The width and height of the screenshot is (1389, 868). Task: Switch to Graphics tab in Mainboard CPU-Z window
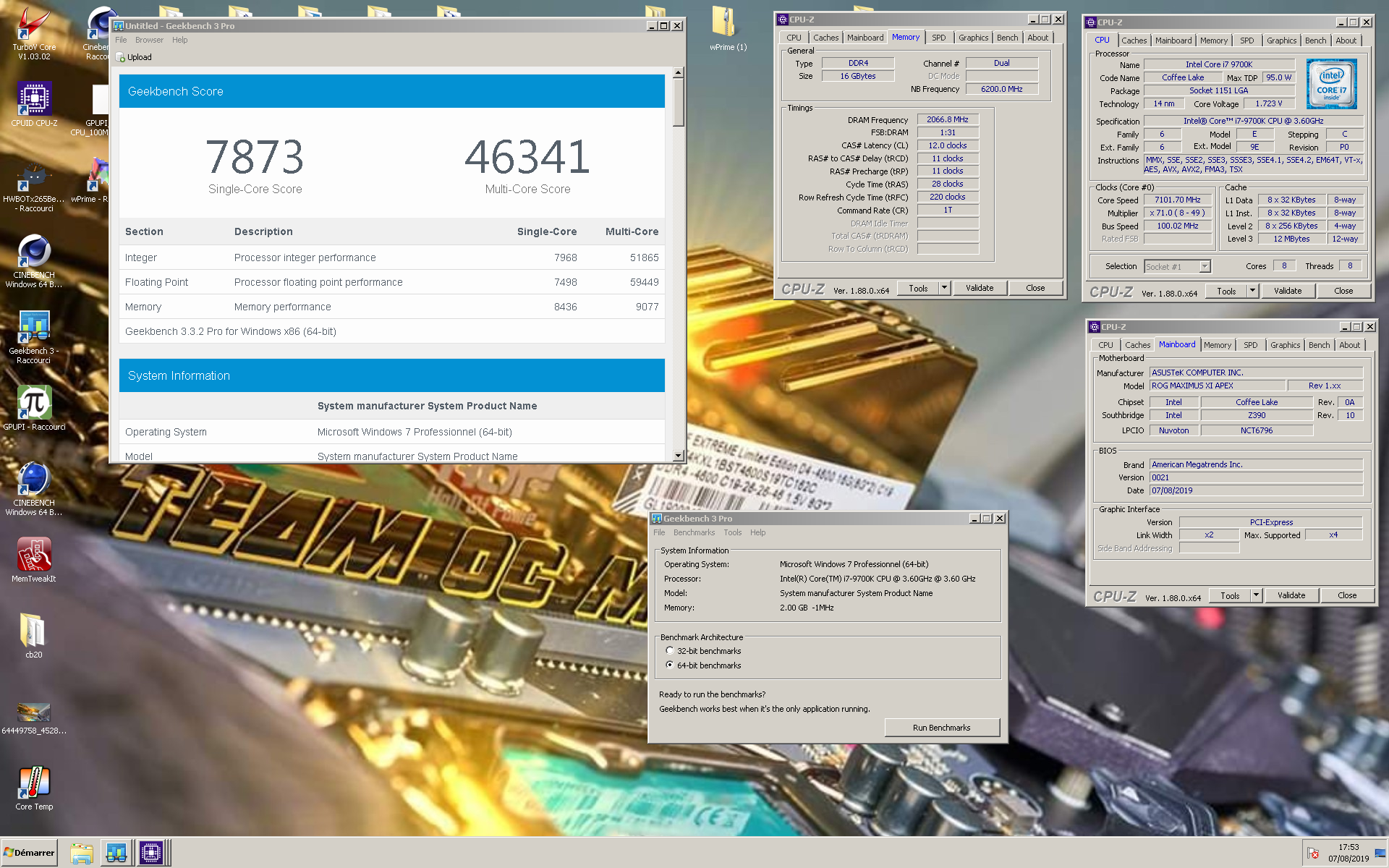point(1285,345)
